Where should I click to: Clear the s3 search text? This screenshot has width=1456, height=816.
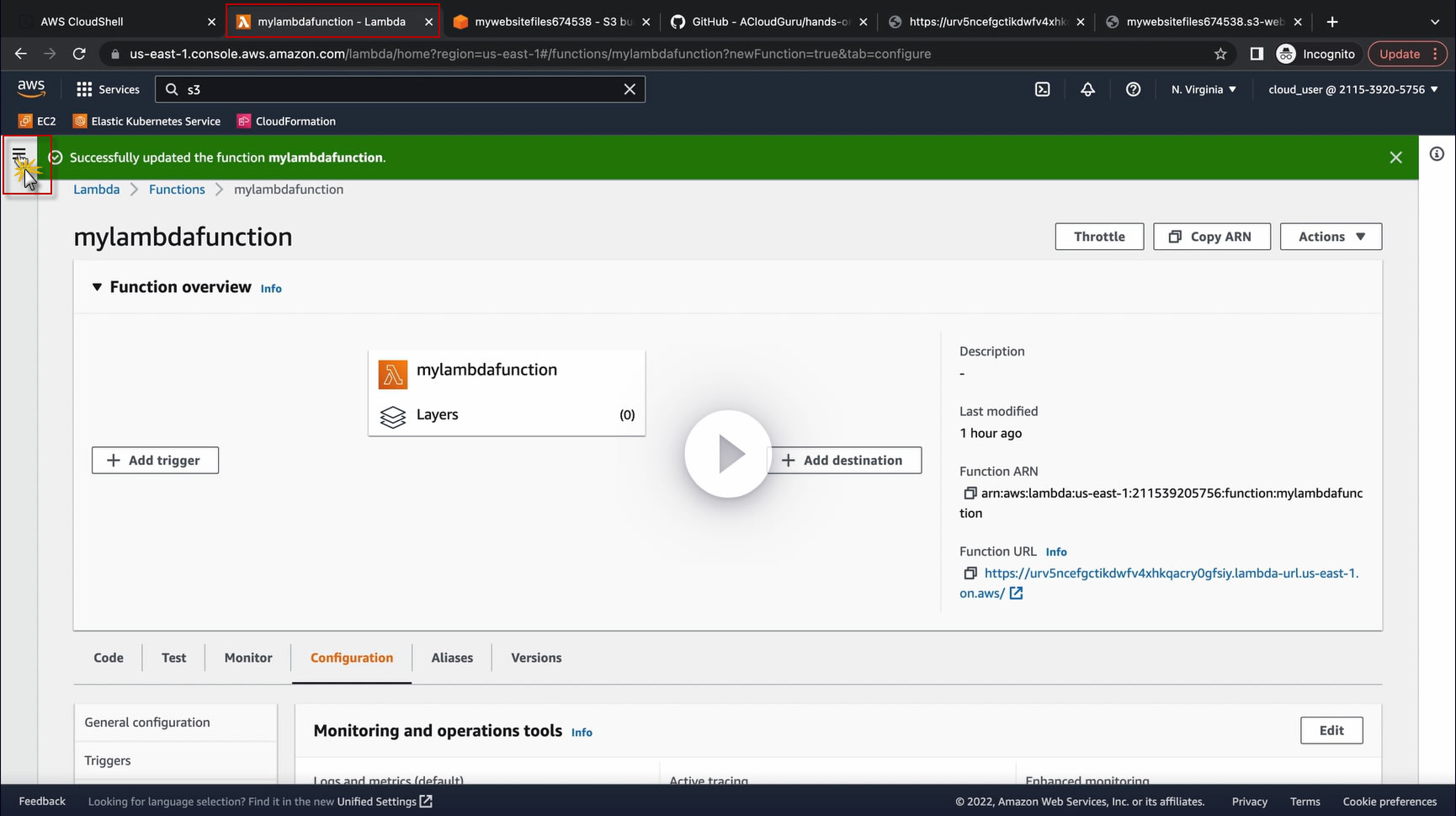click(x=630, y=89)
